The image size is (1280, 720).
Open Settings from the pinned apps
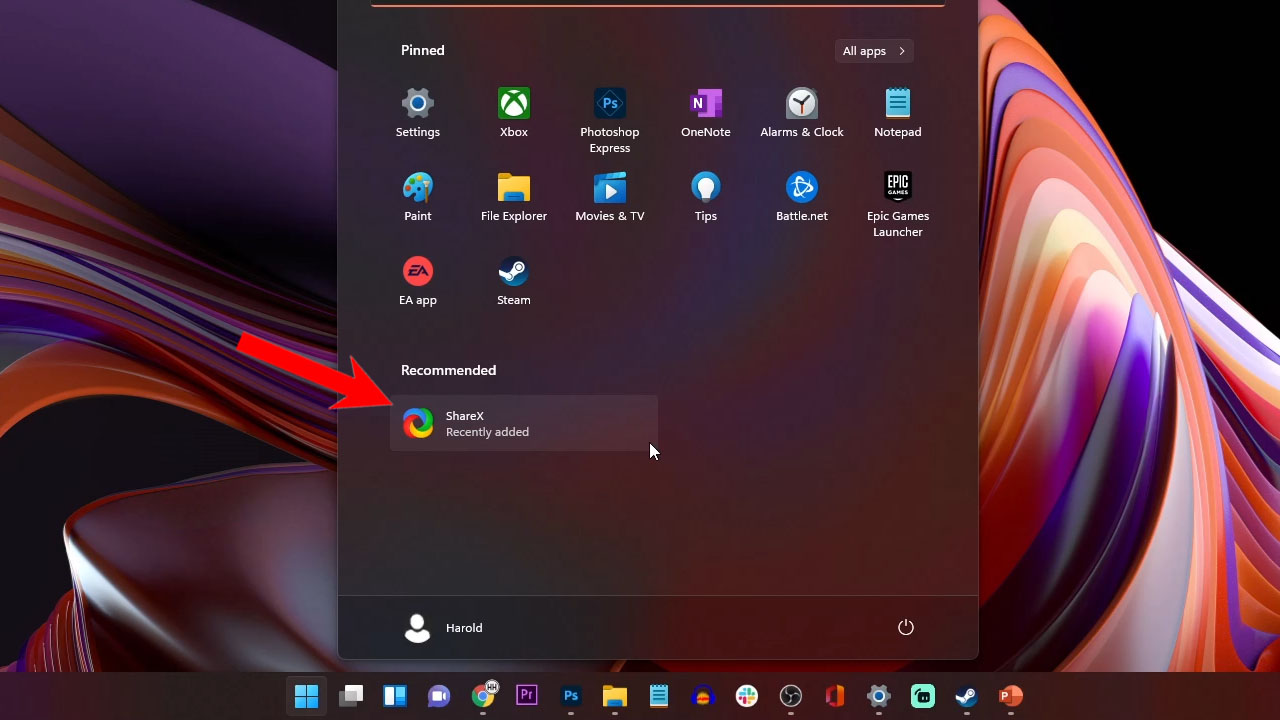(x=418, y=113)
